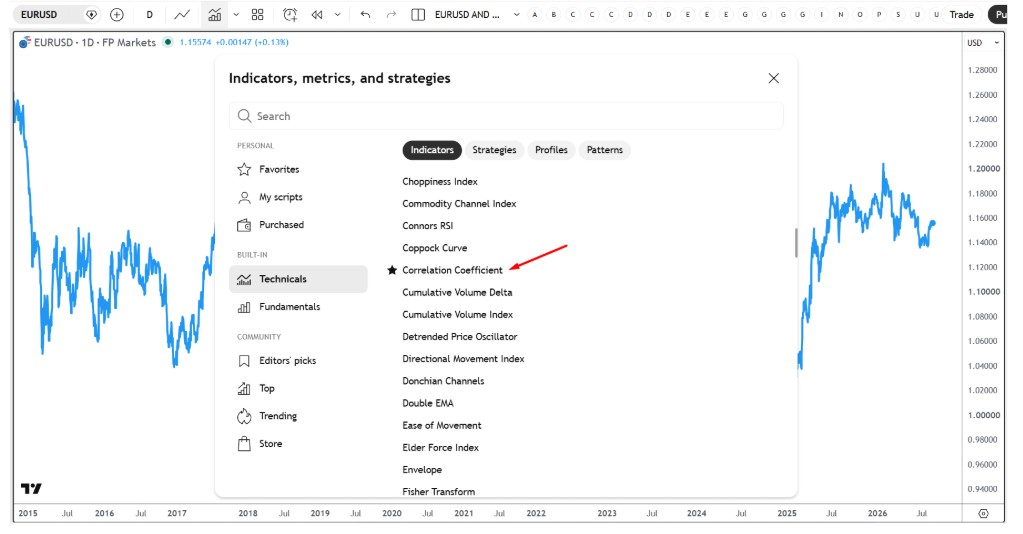The image size is (1023, 534).
Task: Click the quick-access circle labeled O
Action: tap(860, 14)
